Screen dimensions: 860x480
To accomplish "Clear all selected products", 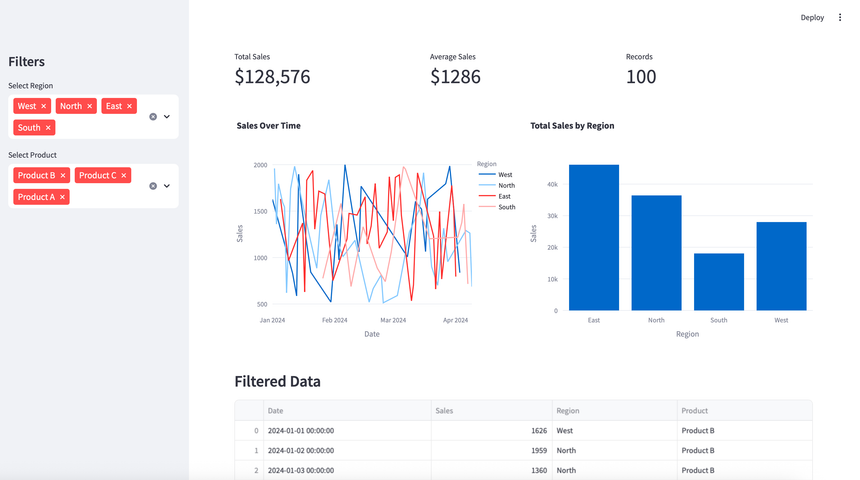I will tap(153, 186).
